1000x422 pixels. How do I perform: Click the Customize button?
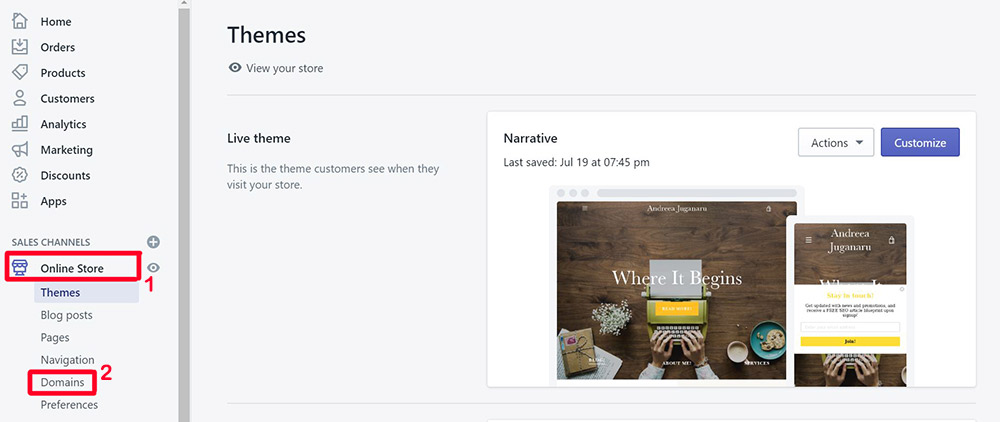(x=920, y=143)
